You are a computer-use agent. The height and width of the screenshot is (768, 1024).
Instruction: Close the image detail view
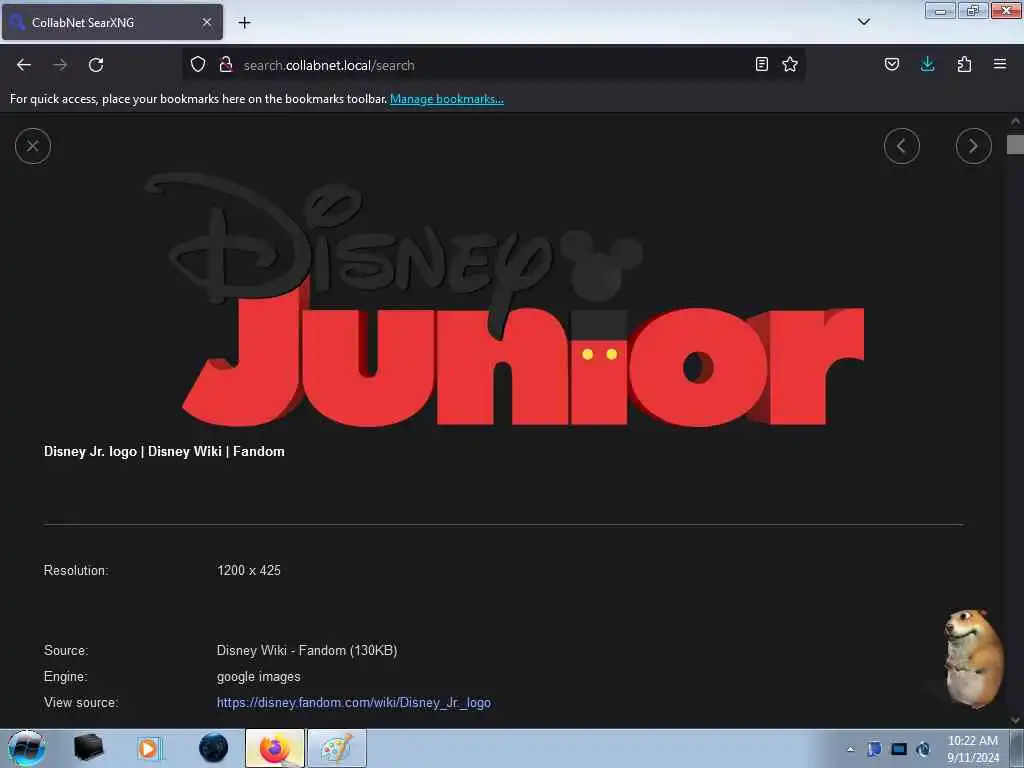(x=33, y=146)
